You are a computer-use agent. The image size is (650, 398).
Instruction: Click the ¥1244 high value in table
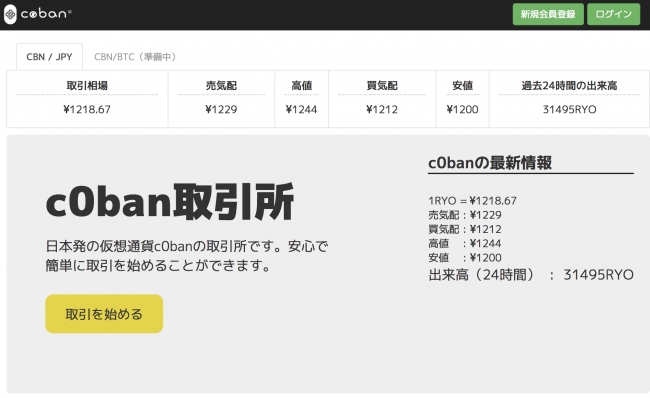[301, 109]
